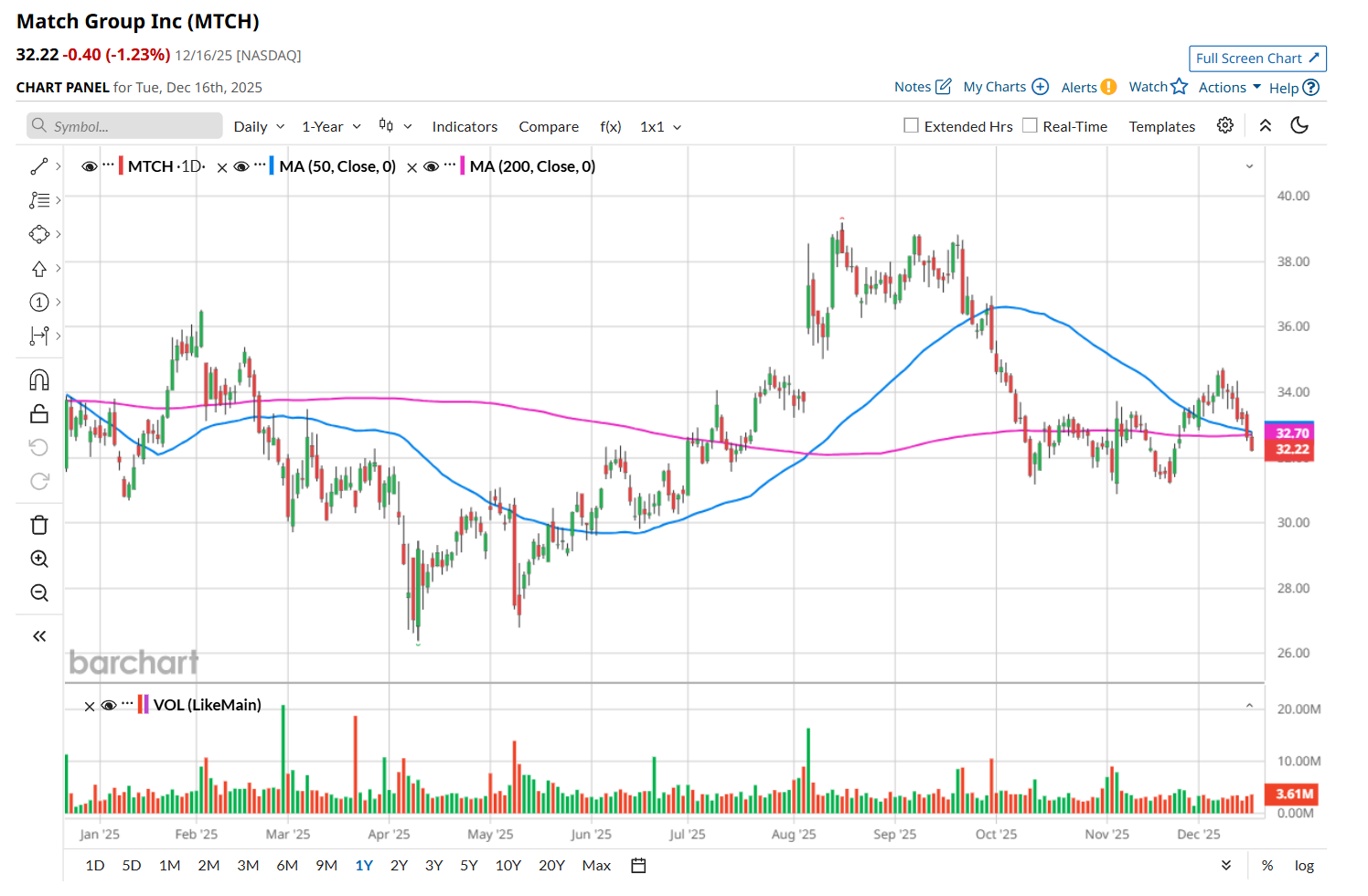Open the Indicators menu
The height and width of the screenshot is (896, 1368).
click(x=465, y=127)
